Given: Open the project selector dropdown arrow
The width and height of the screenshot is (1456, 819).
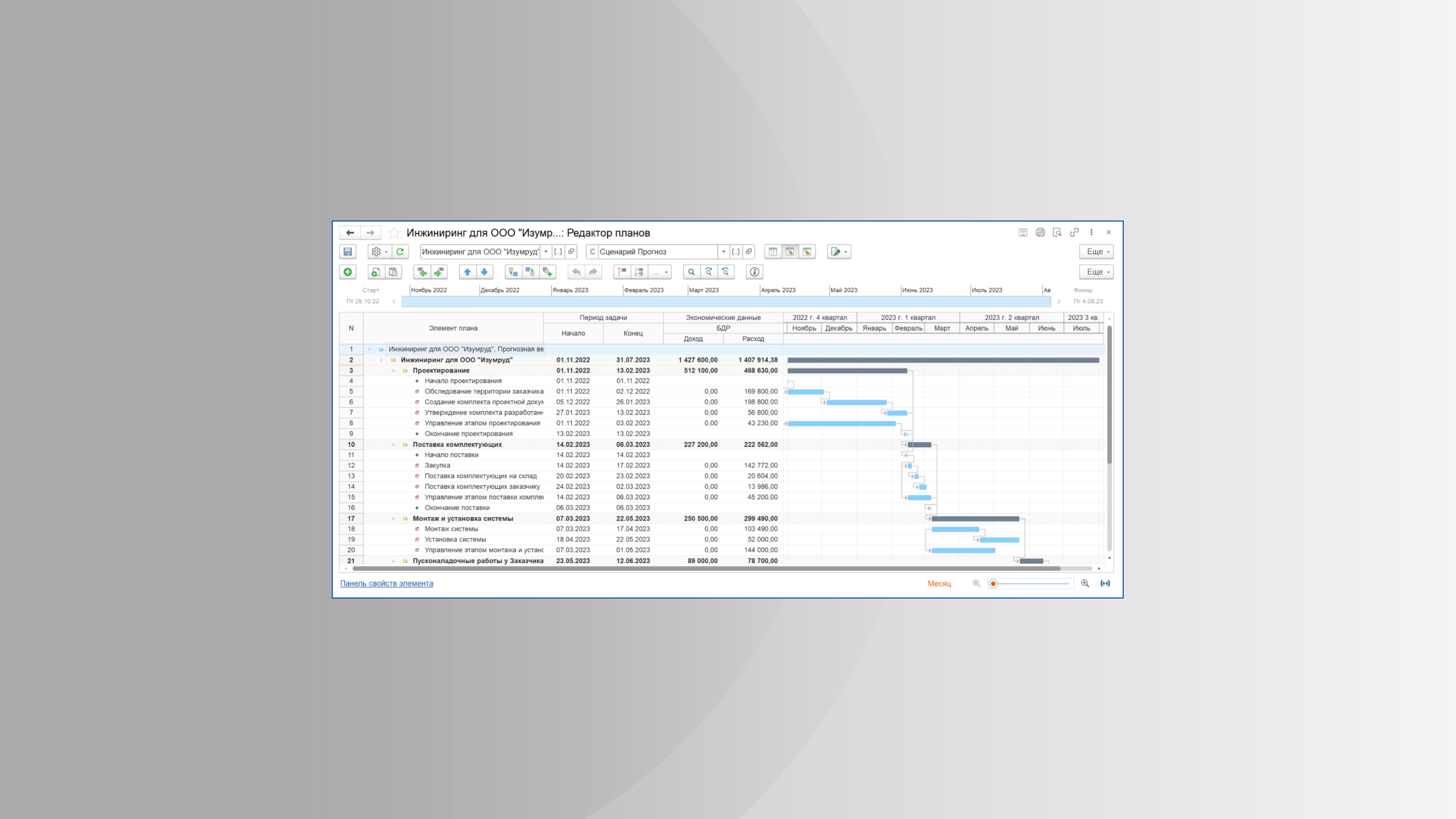Looking at the screenshot, I should pos(546,252).
